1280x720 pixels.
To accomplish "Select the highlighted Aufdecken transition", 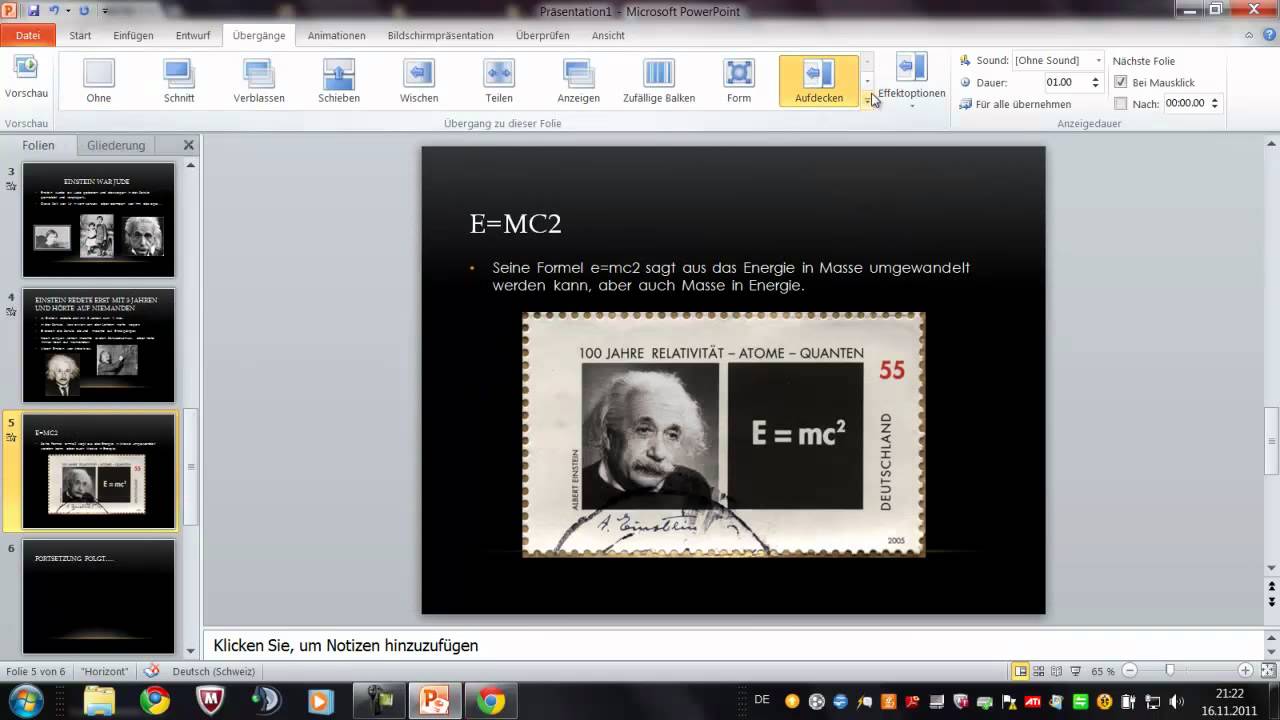I will [819, 81].
